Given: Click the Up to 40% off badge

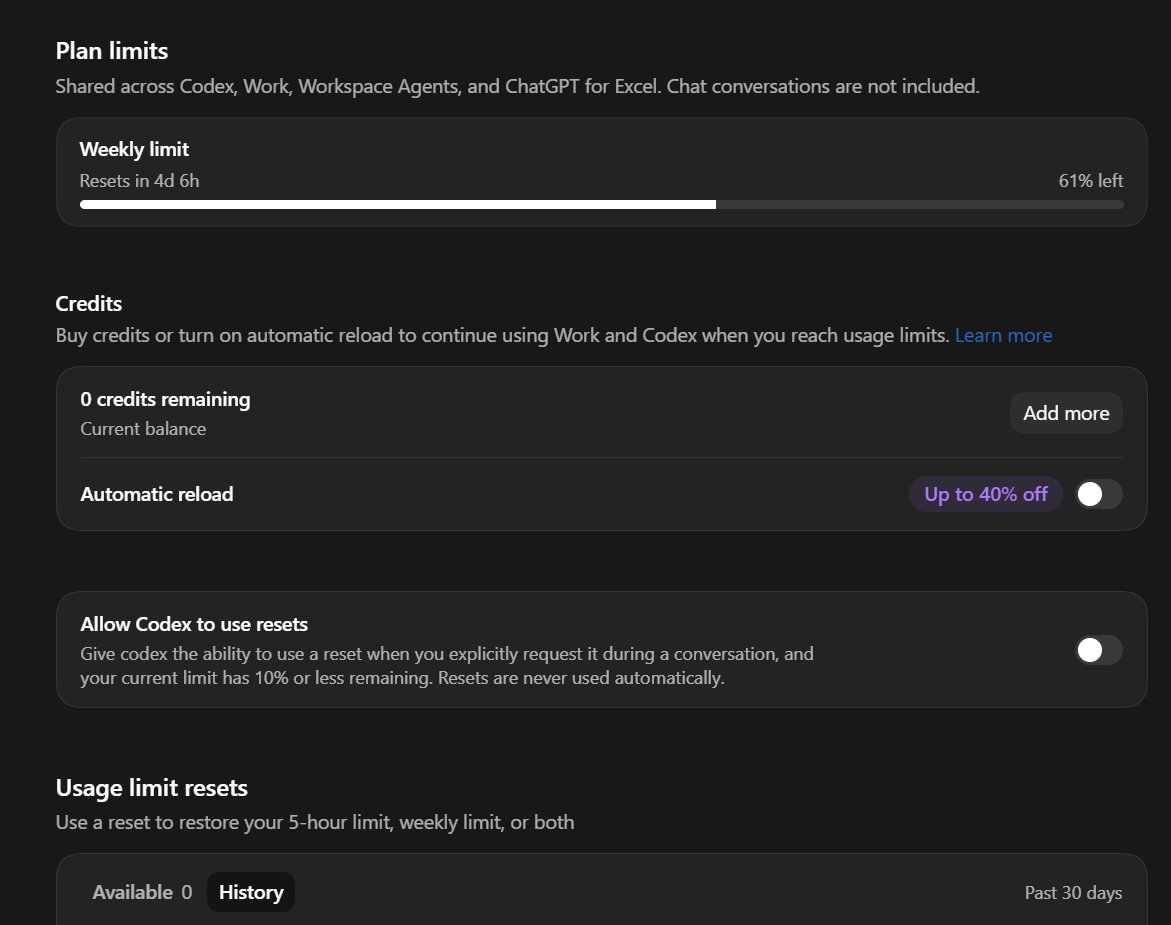Looking at the screenshot, I should pos(986,494).
